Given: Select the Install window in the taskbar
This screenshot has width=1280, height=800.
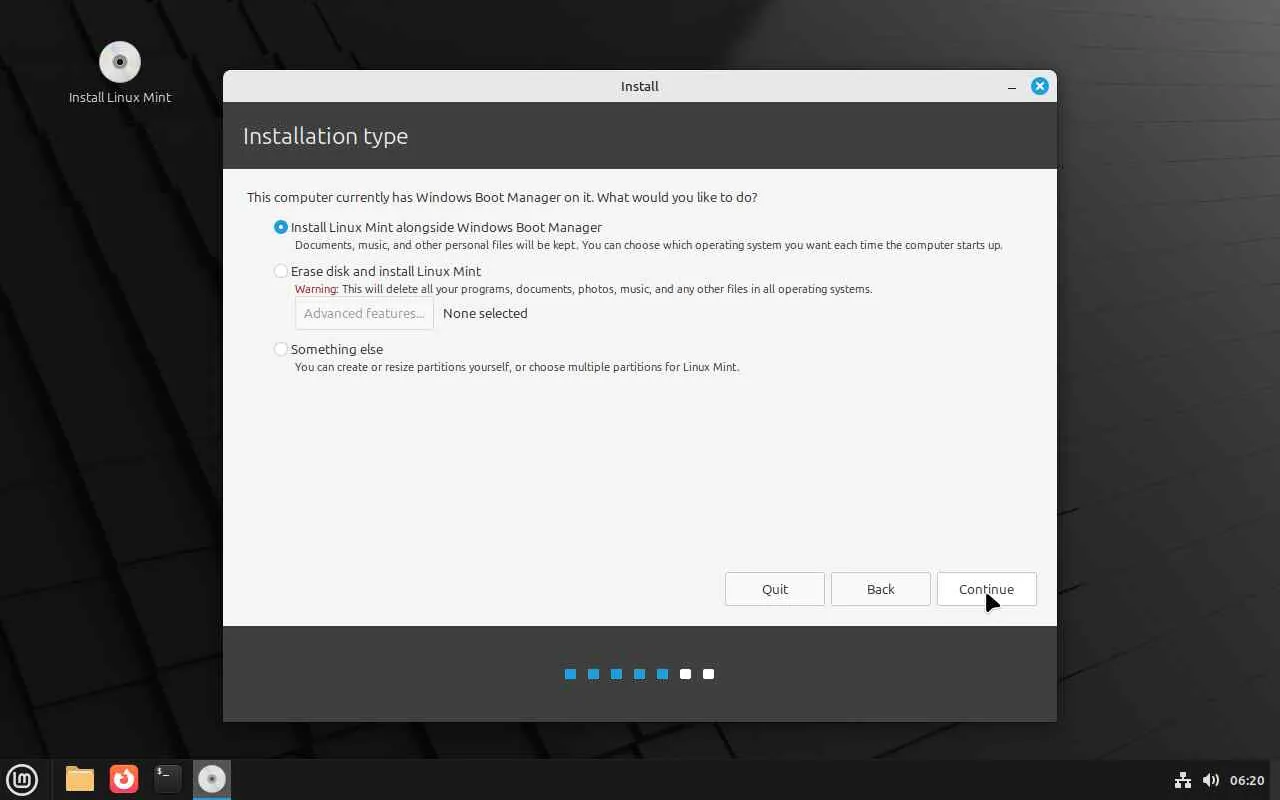Looking at the screenshot, I should [x=212, y=779].
